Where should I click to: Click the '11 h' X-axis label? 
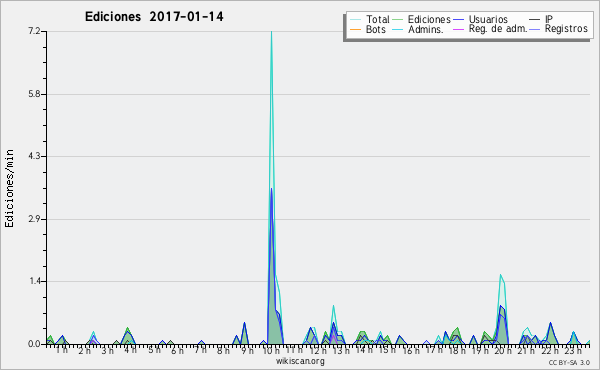pyautogui.click(x=294, y=350)
